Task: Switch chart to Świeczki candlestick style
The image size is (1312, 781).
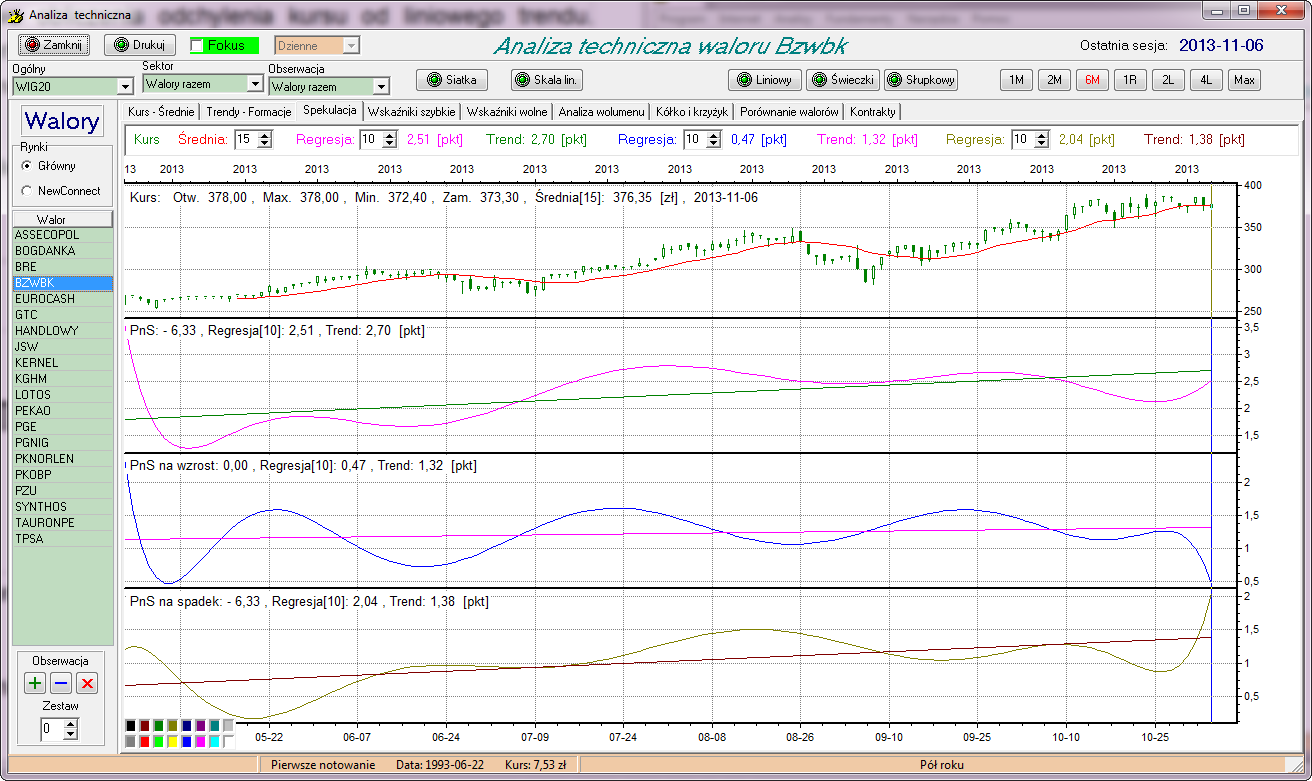Action: pos(843,80)
